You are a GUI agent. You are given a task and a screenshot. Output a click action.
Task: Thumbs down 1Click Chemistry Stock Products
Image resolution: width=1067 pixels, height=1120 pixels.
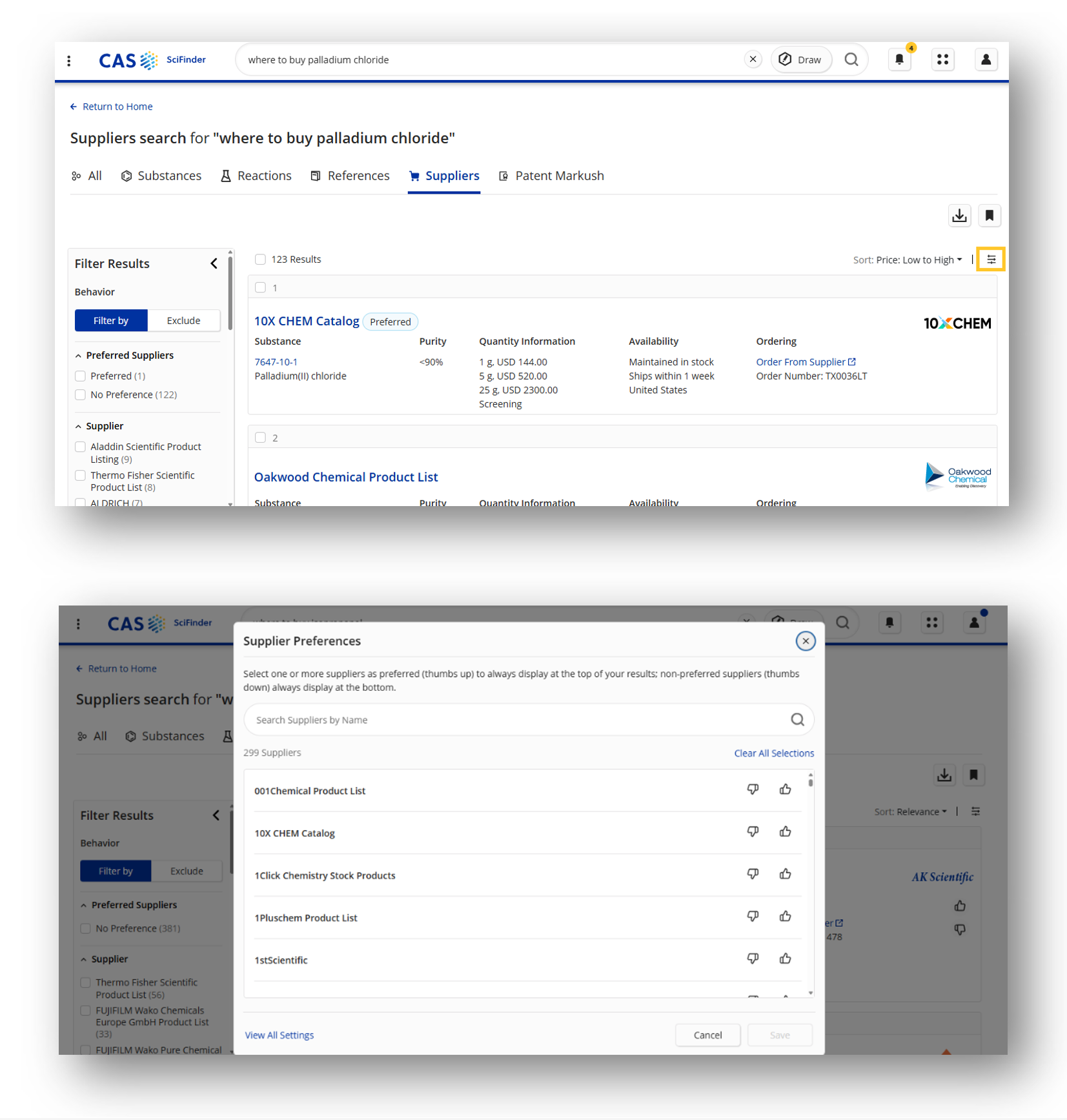click(x=753, y=874)
